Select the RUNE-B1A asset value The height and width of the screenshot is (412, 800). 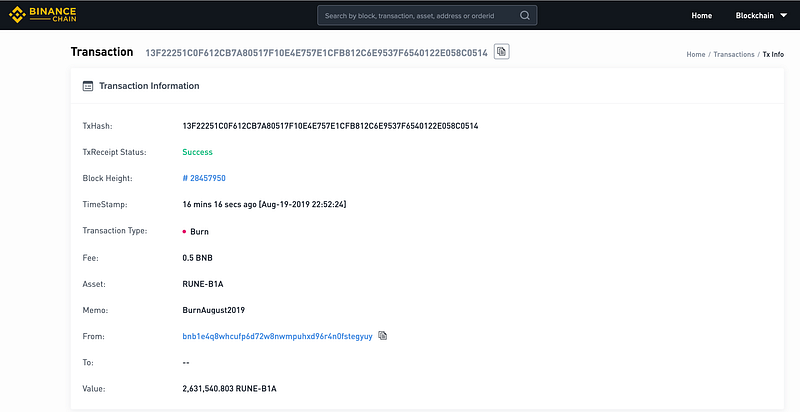[x=203, y=284]
